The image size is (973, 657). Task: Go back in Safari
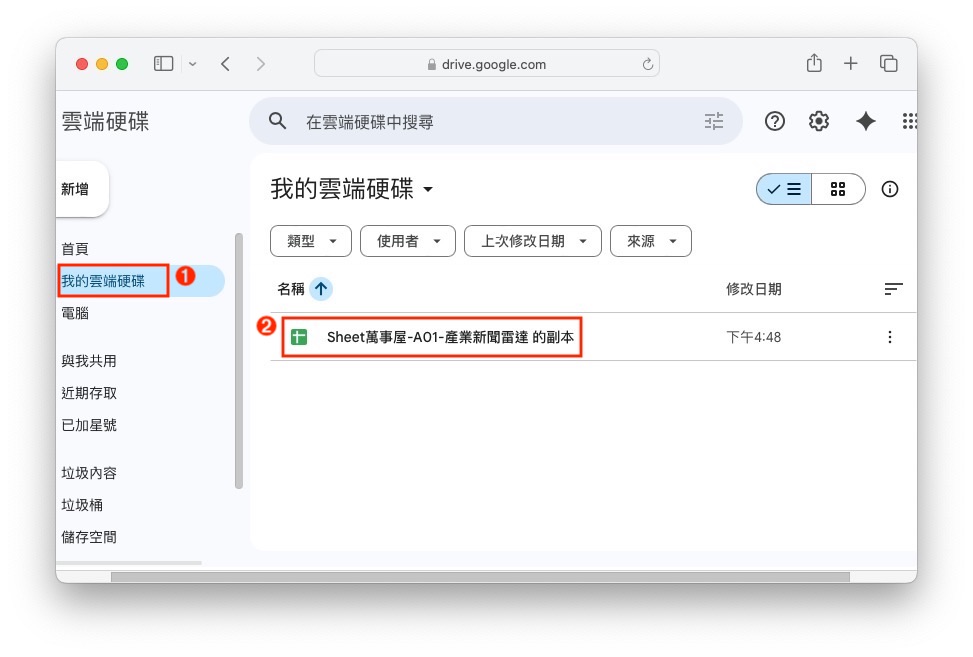[225, 63]
